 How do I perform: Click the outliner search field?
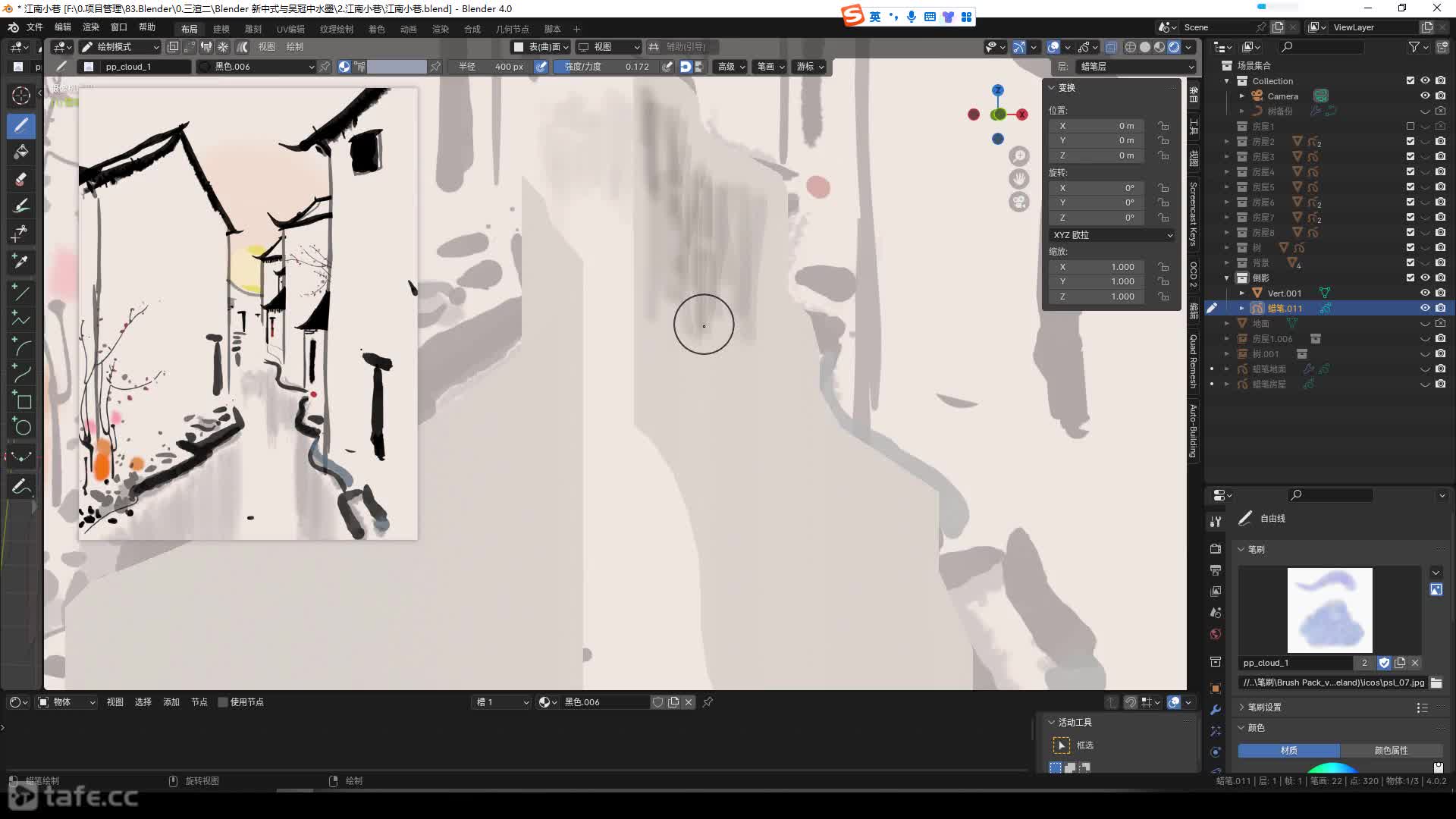click(x=1321, y=47)
